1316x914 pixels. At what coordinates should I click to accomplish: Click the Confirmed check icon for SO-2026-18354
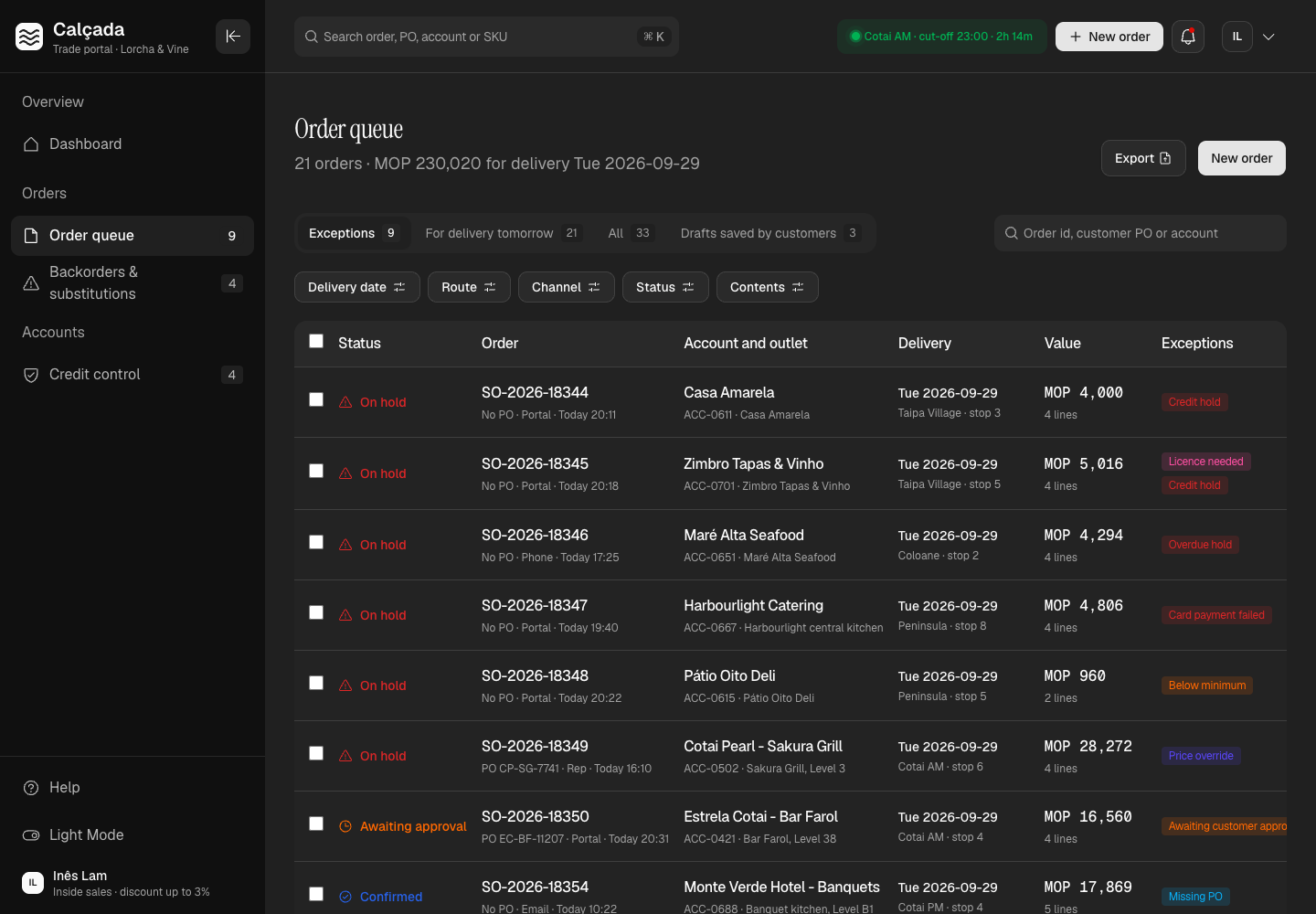click(345, 897)
